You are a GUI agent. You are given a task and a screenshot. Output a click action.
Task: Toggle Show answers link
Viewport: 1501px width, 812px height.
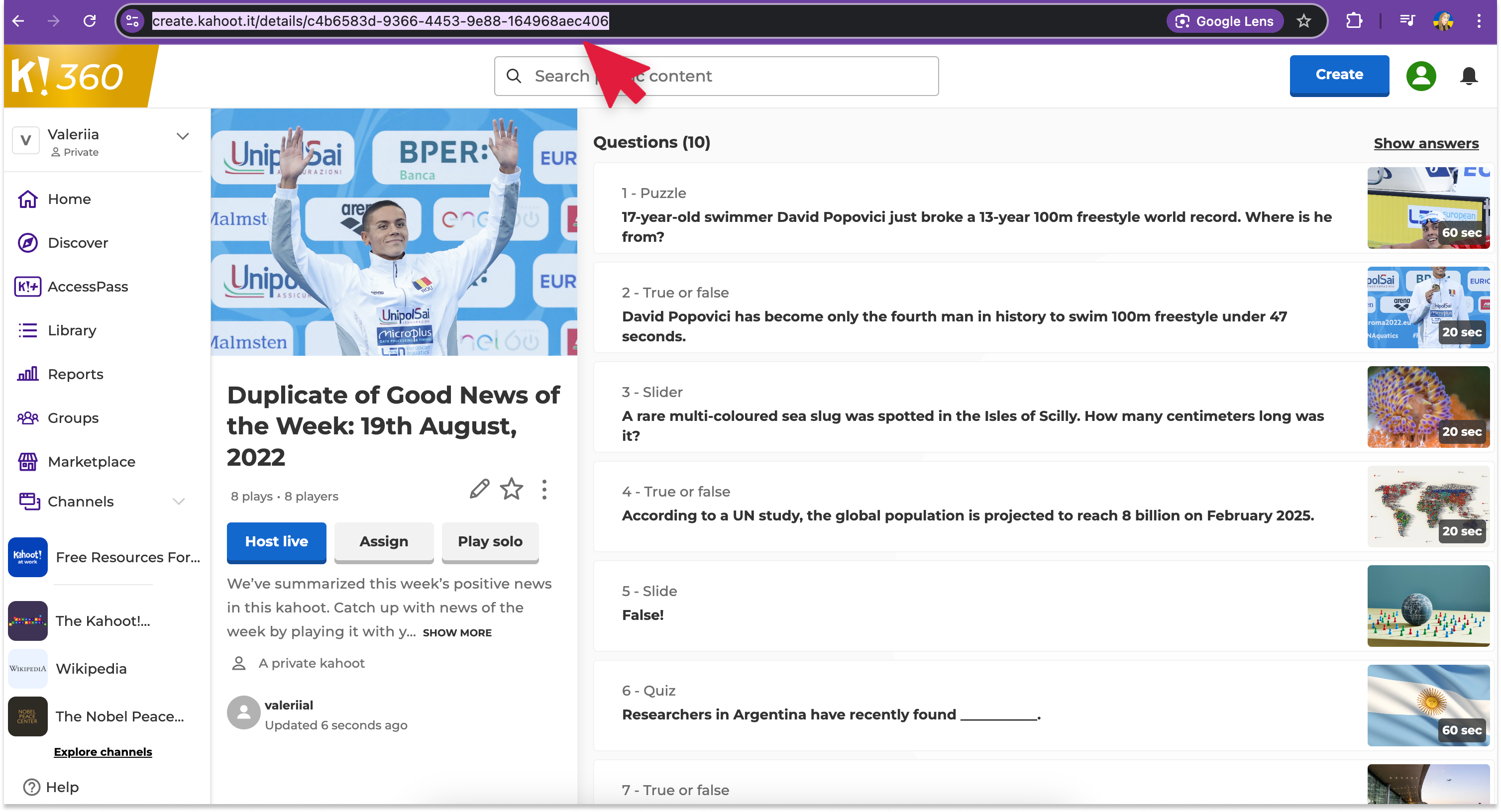pos(1425,143)
